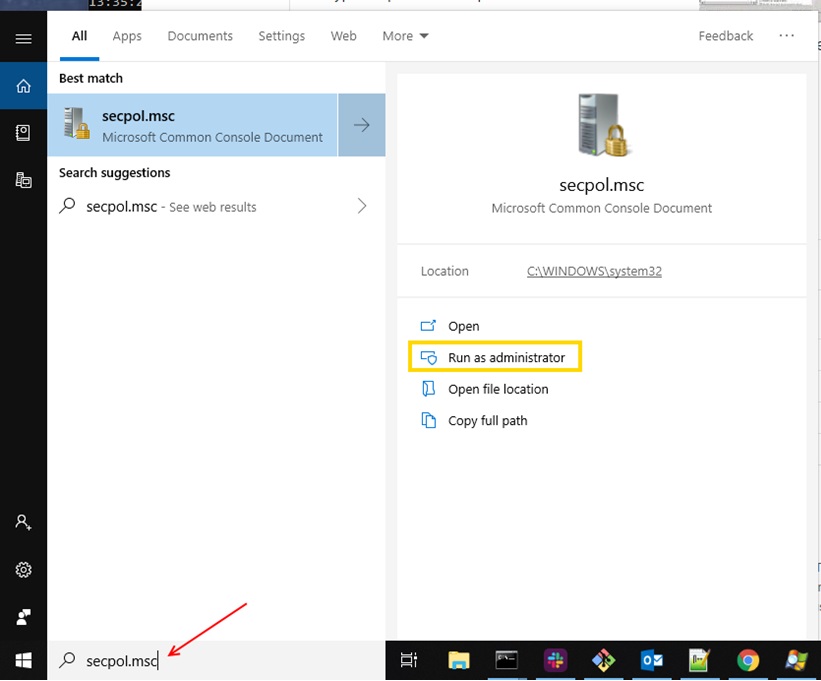
Task: Open the notebook icon in search sidebar
Action: pos(23,133)
